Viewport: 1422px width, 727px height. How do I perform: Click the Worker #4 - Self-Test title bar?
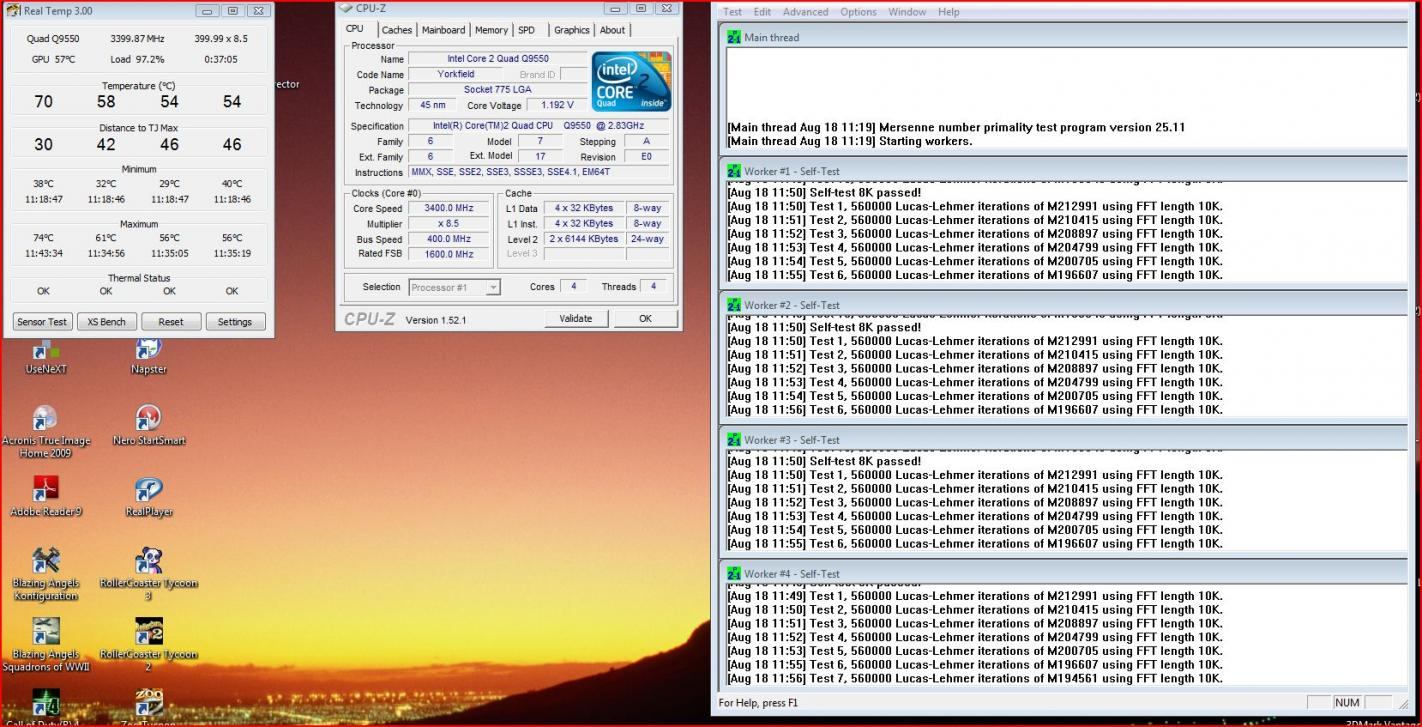pos(1062,574)
